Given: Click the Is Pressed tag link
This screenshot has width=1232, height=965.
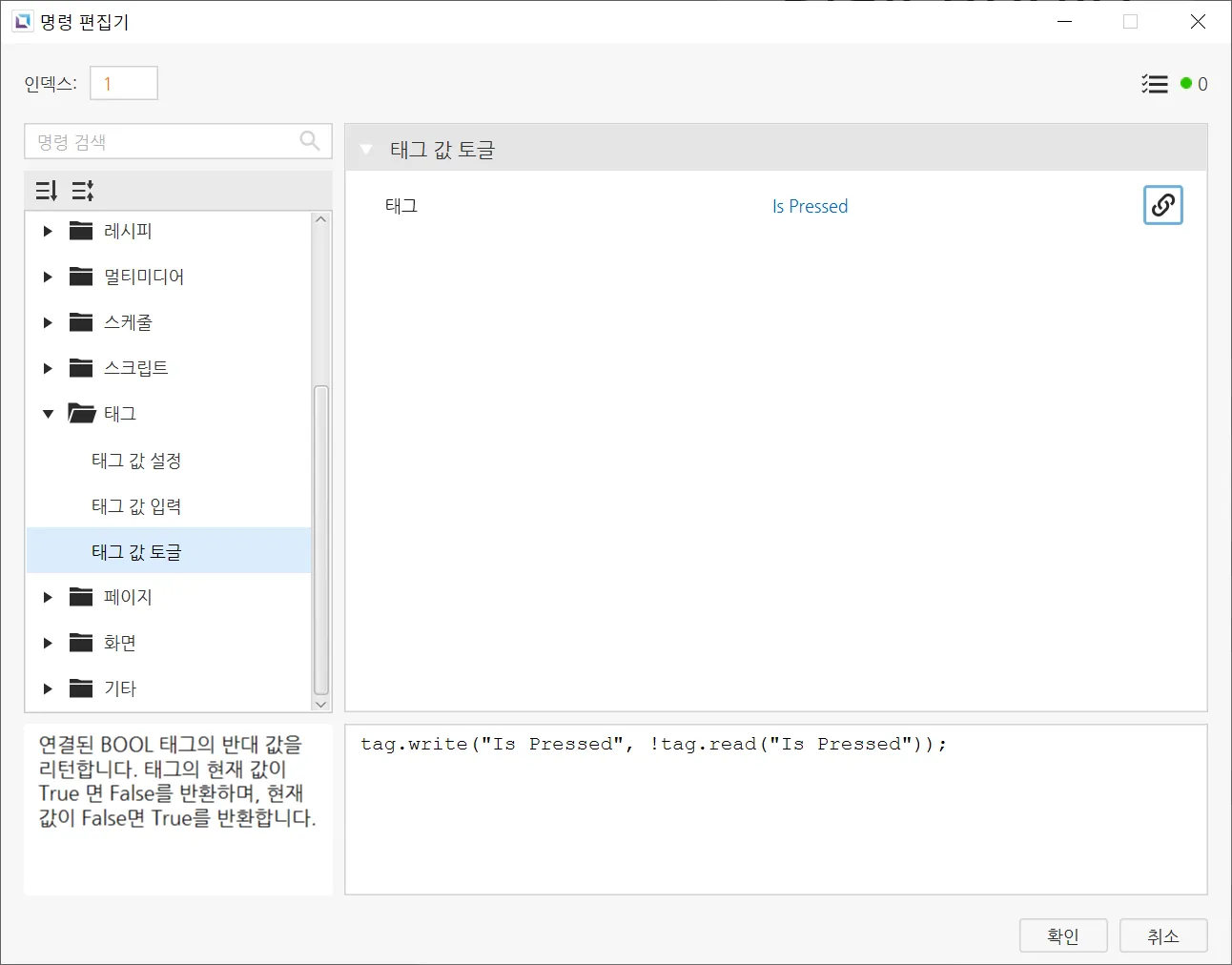Looking at the screenshot, I should point(810,206).
